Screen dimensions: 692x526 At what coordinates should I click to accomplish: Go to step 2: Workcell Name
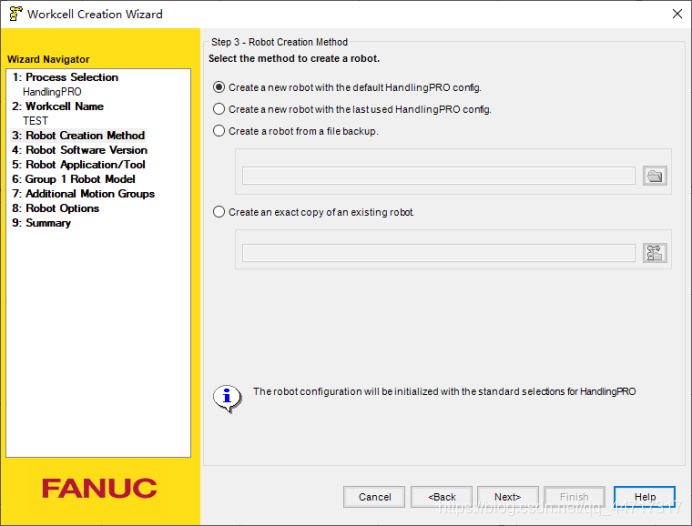[x=58, y=106]
